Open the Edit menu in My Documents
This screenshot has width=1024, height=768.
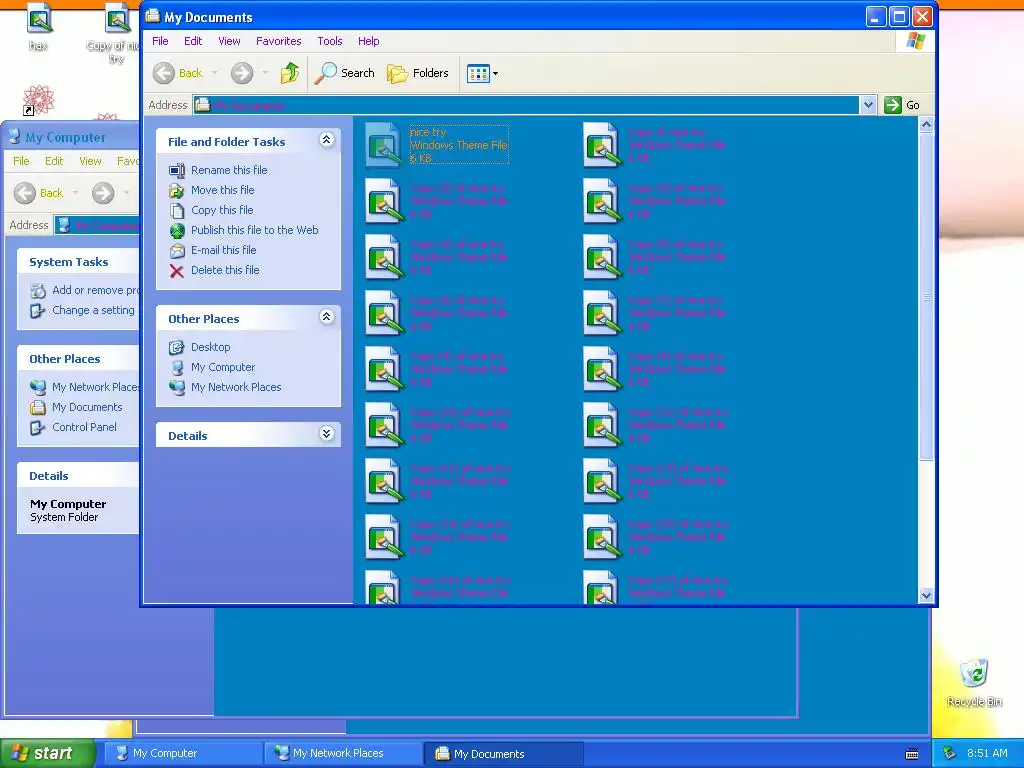(193, 41)
